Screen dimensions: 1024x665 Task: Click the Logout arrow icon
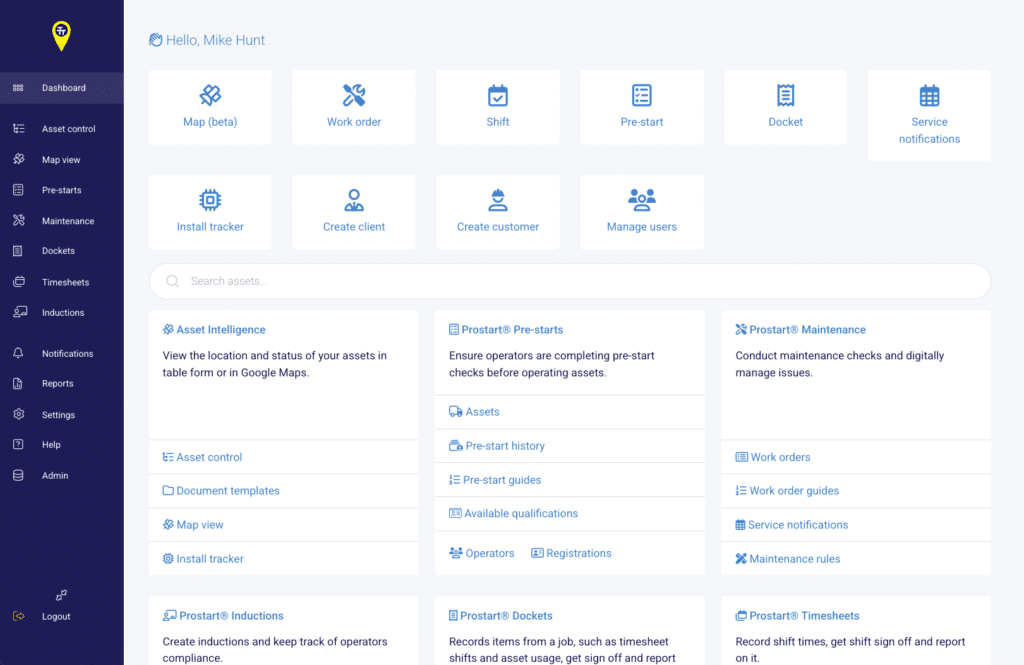[x=19, y=616]
